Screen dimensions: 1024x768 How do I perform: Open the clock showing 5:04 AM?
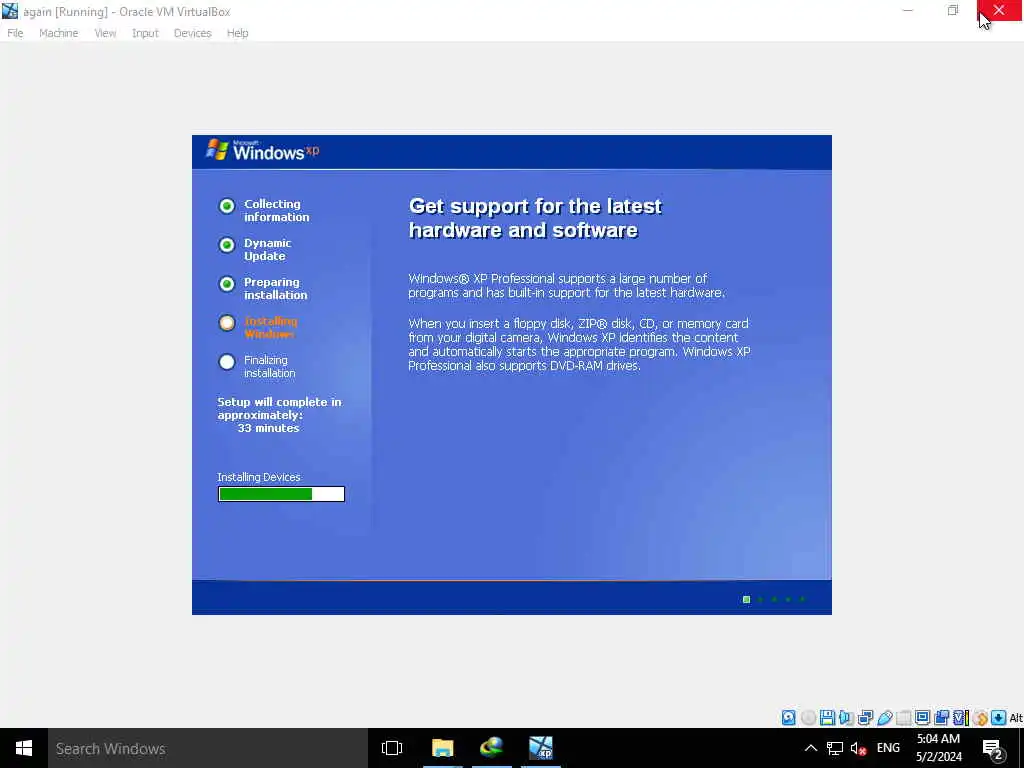(938, 748)
